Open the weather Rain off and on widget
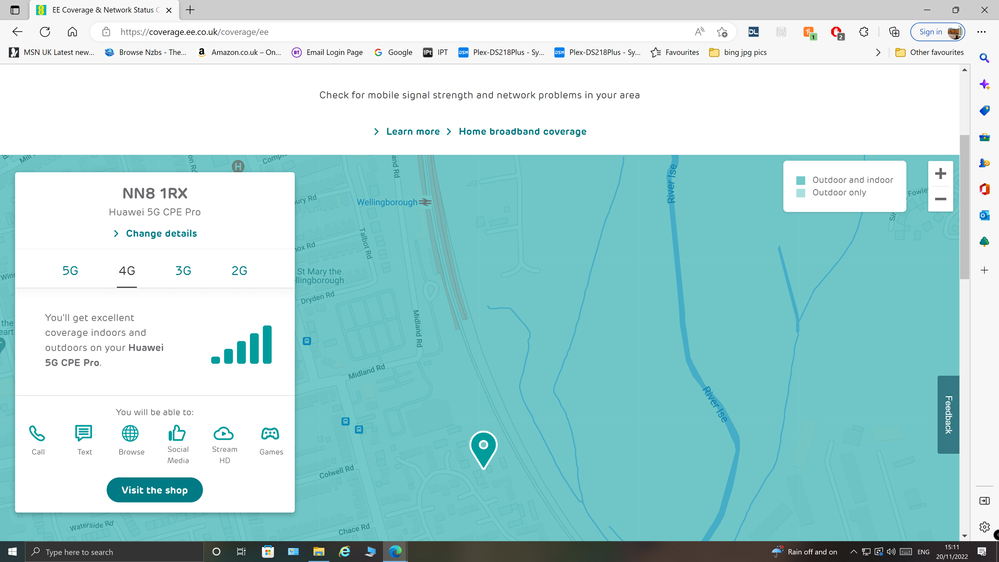Viewport: 999px width, 562px height. (x=804, y=552)
